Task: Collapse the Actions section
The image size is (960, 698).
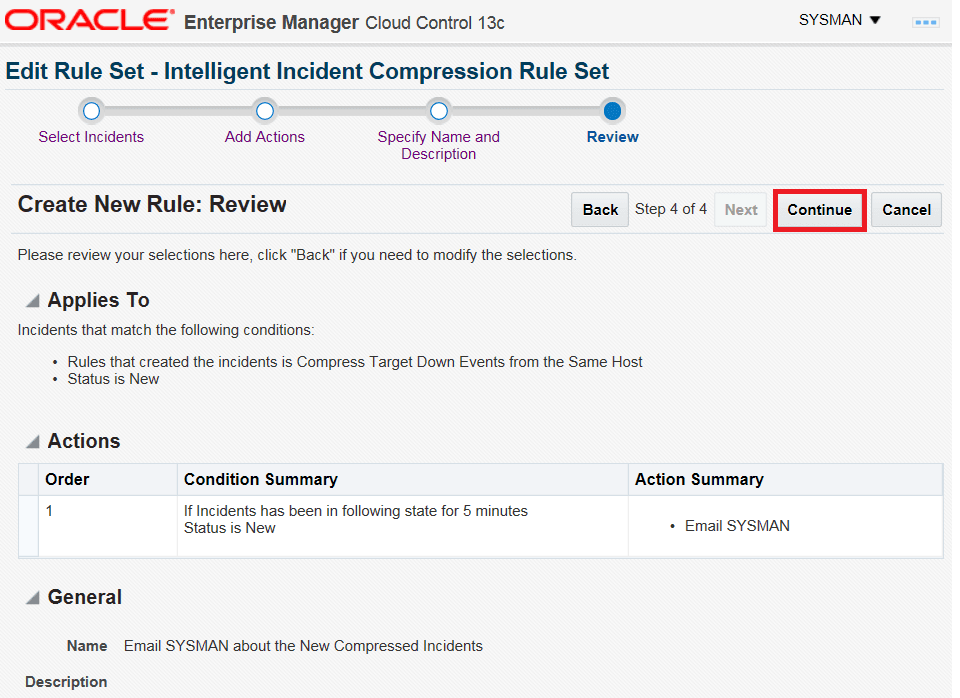Action: point(32,441)
